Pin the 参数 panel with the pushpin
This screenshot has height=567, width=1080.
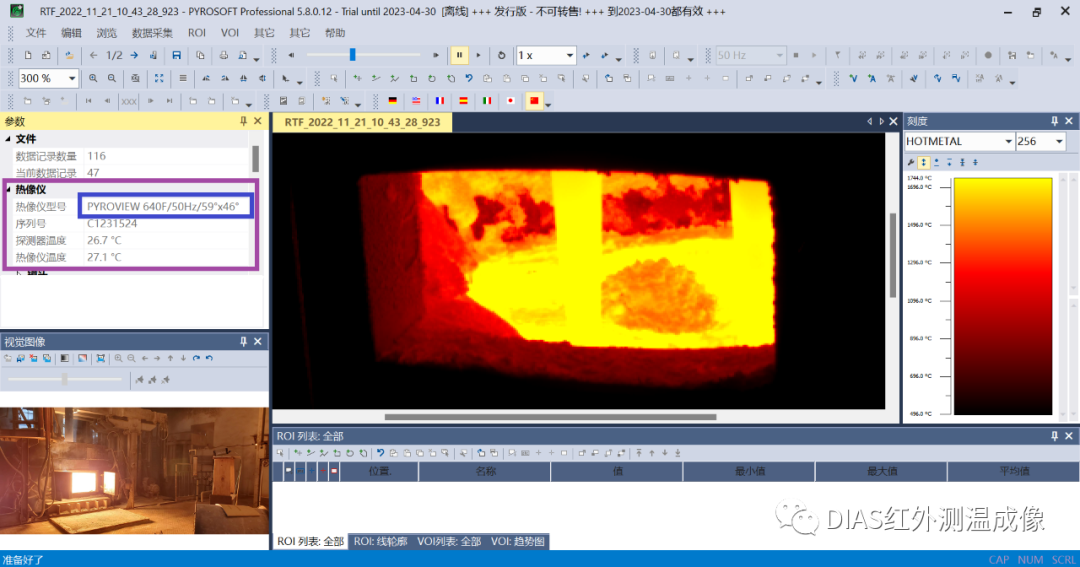243,121
